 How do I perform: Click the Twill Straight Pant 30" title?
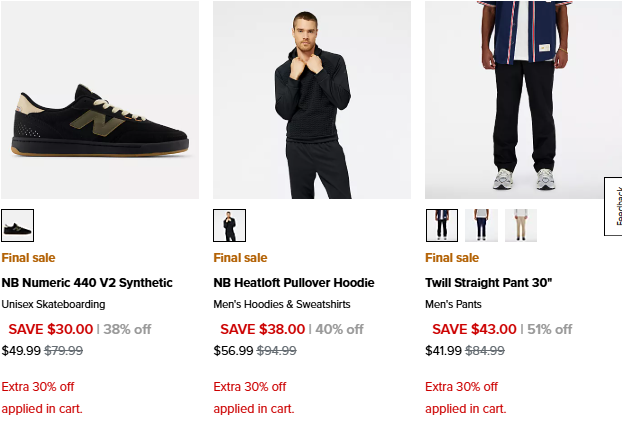489,283
